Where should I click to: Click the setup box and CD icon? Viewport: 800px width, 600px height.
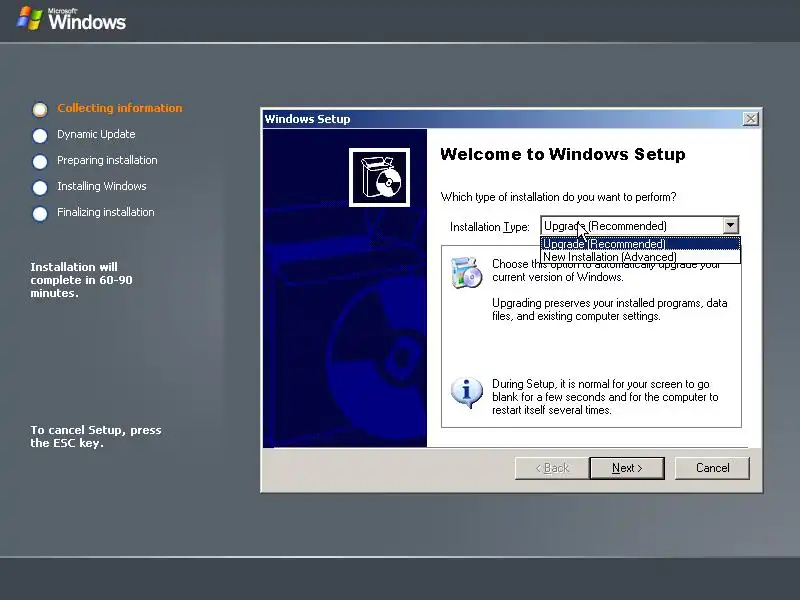coord(379,177)
